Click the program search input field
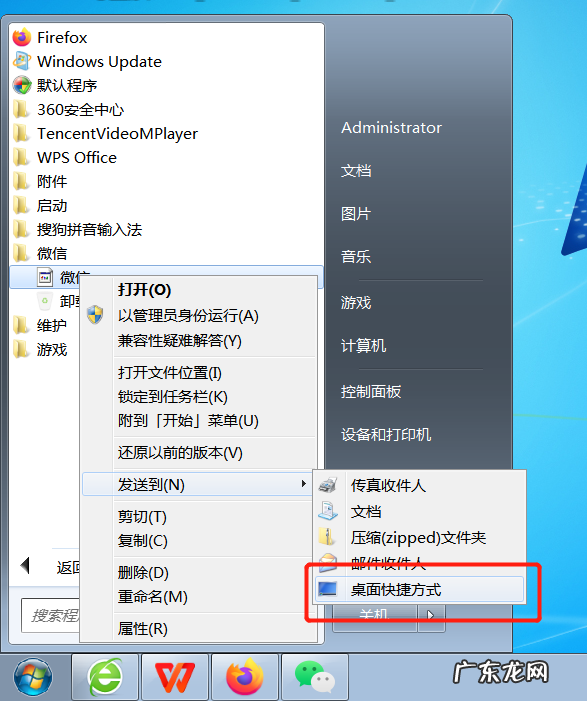The height and width of the screenshot is (701, 587). tap(51, 616)
